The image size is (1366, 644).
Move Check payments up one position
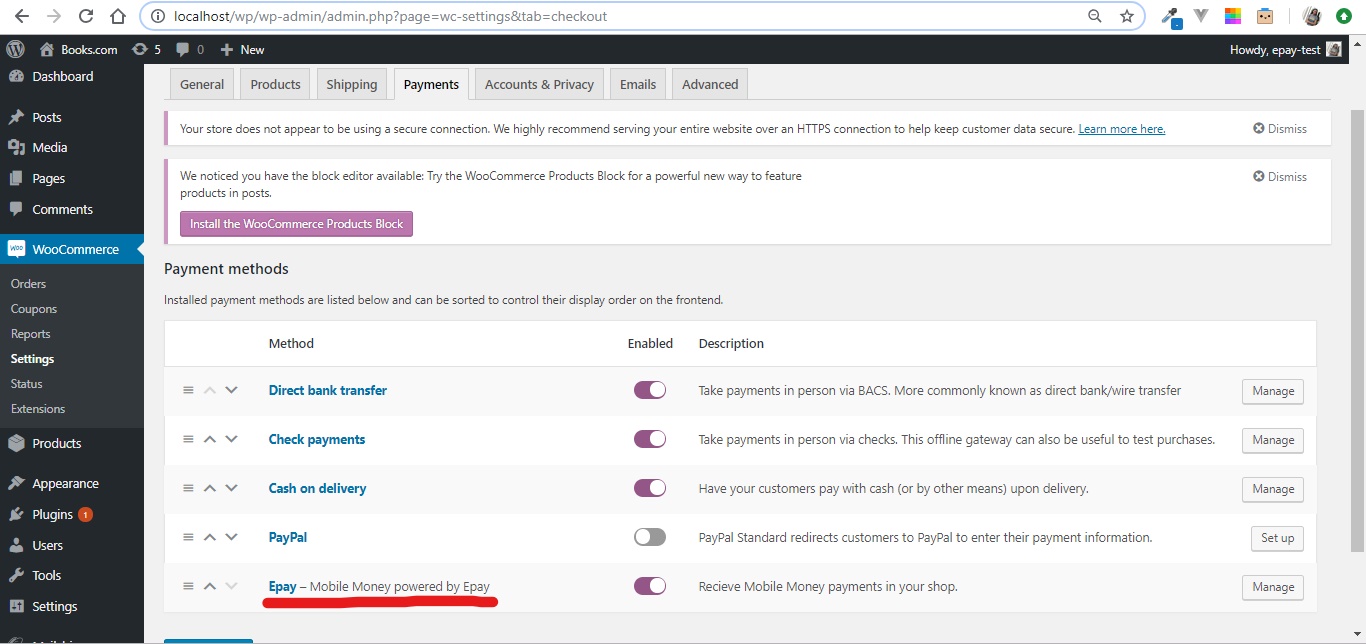click(210, 439)
